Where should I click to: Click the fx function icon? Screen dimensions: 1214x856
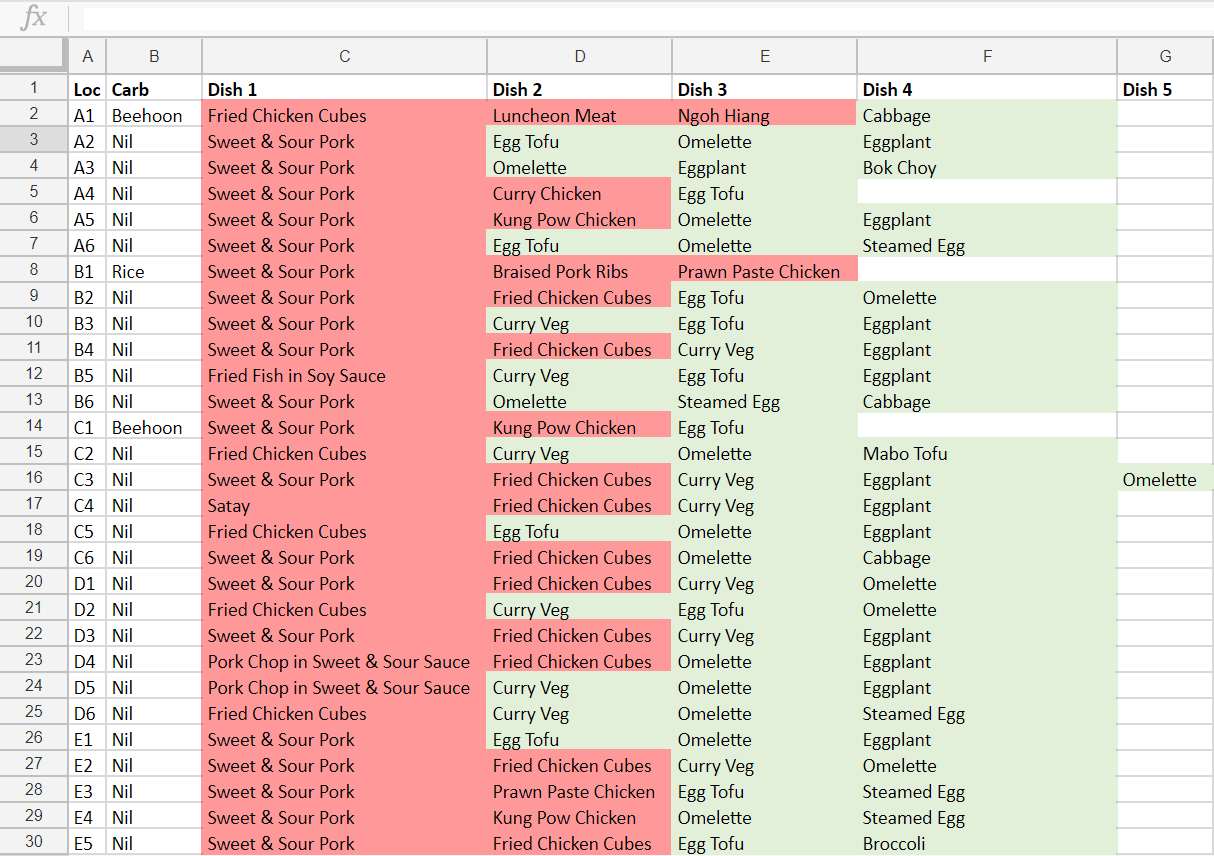pyautogui.click(x=34, y=17)
